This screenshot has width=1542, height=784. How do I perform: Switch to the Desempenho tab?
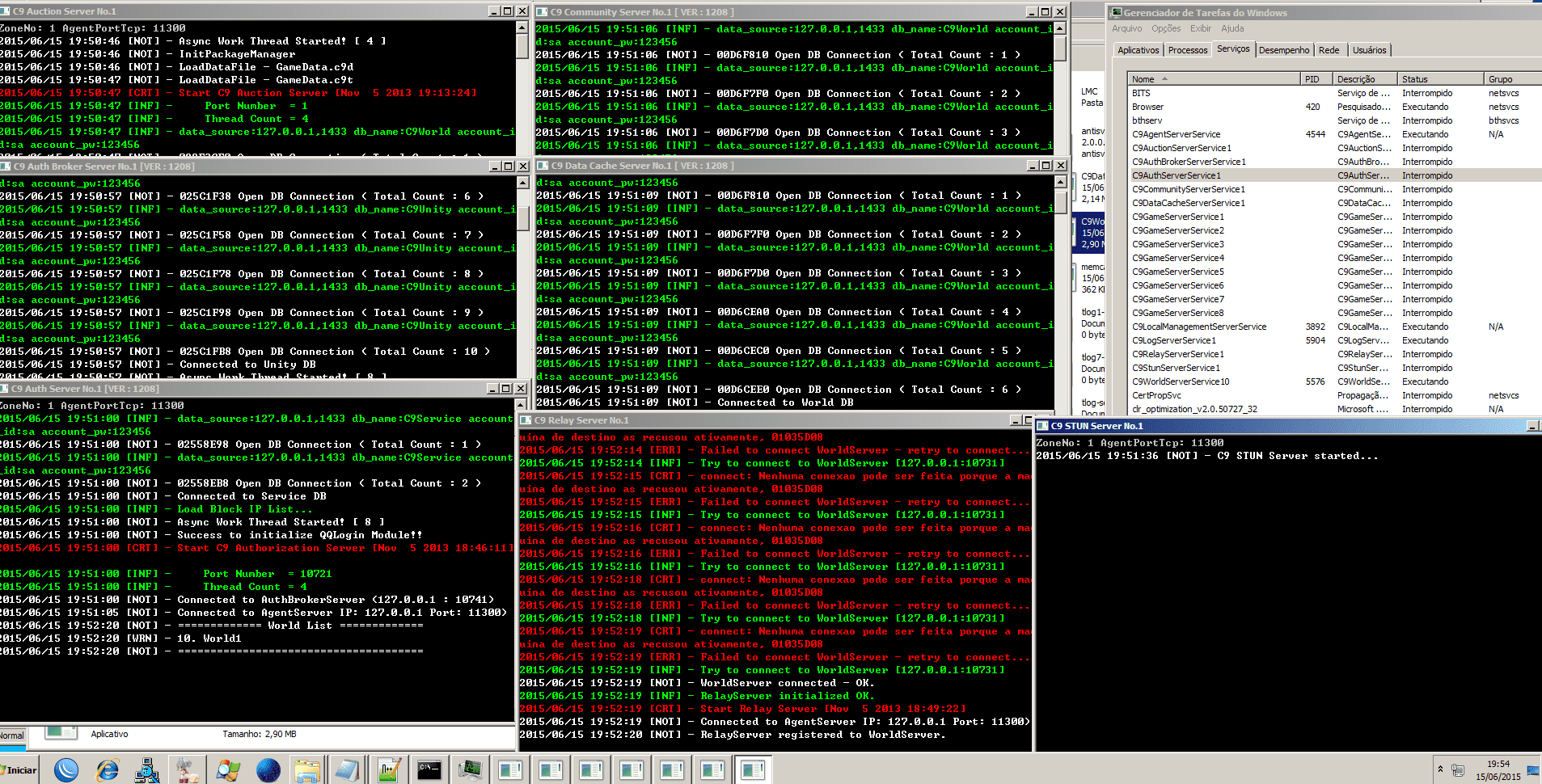1284,50
